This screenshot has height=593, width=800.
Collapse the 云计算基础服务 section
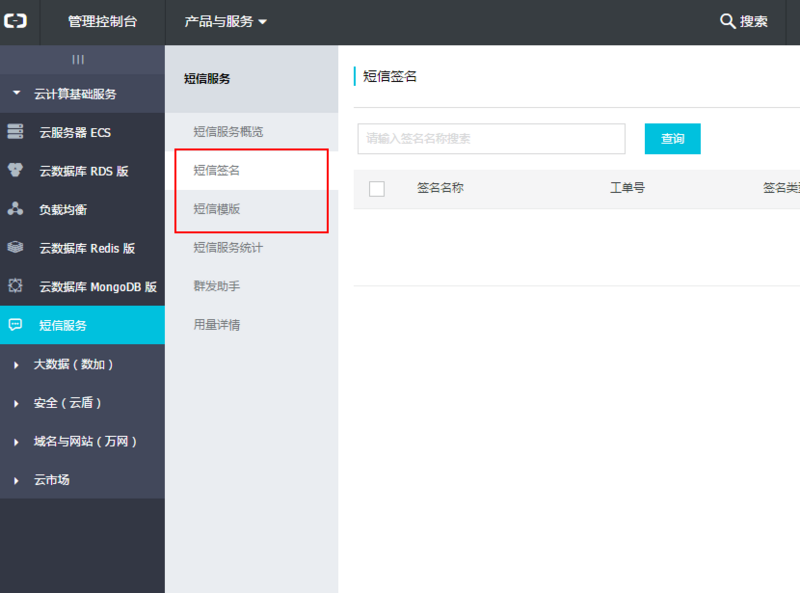point(82,94)
